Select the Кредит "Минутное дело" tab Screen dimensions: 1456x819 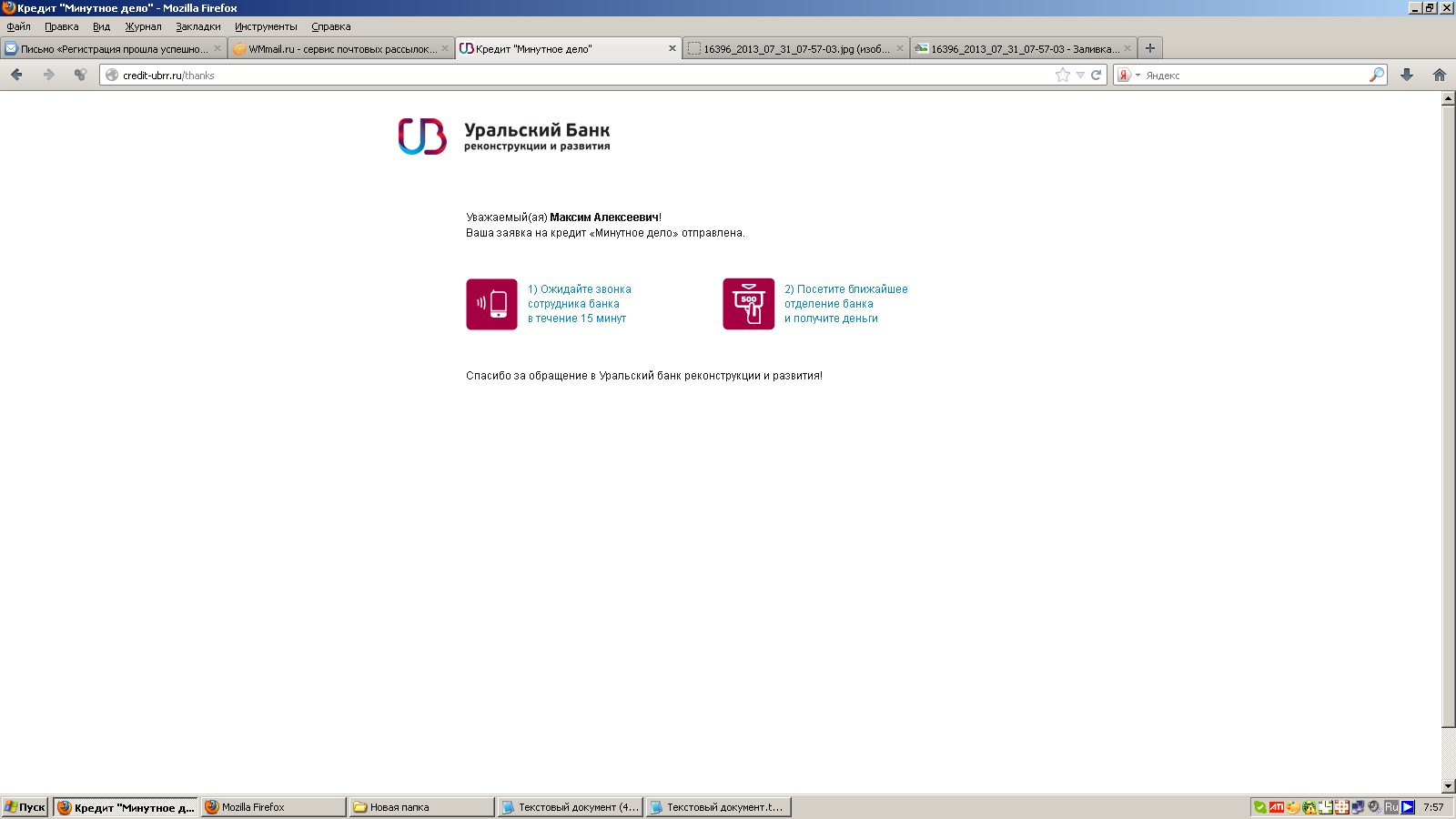568,48
